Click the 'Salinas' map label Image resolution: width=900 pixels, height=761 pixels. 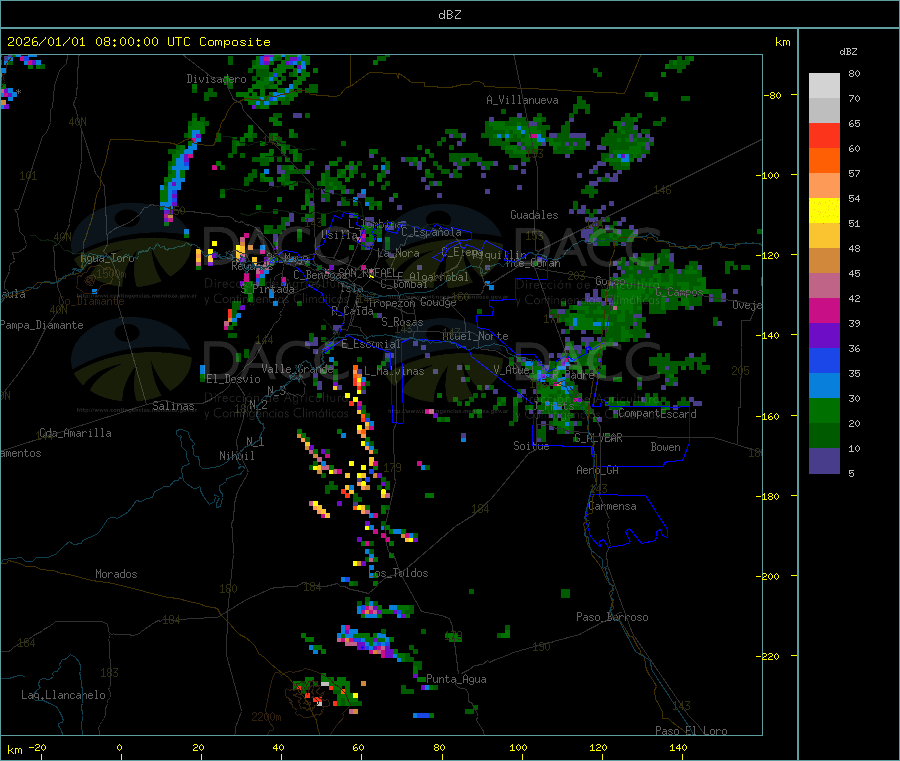point(173,406)
